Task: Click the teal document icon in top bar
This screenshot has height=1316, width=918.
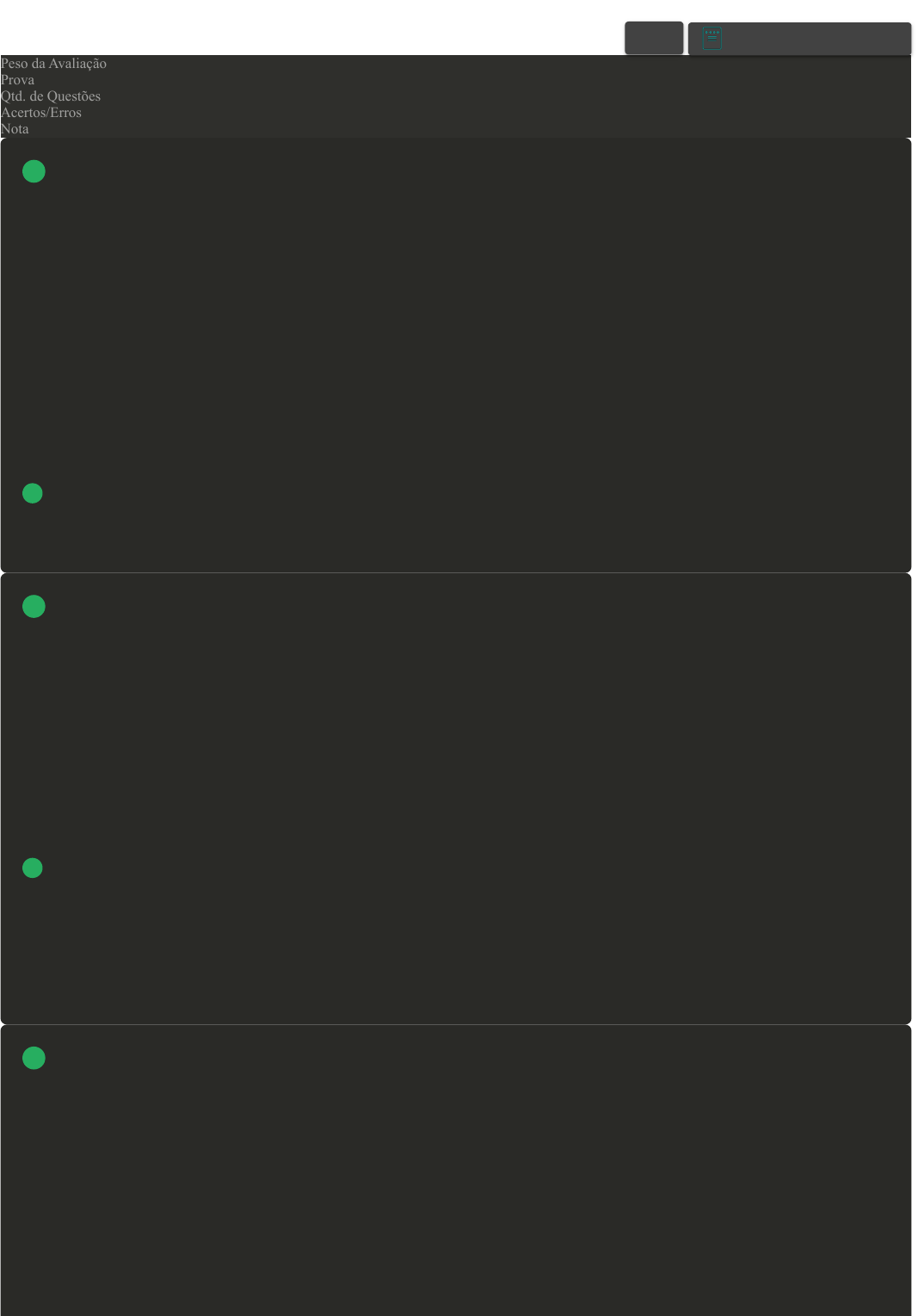Action: coord(712,38)
